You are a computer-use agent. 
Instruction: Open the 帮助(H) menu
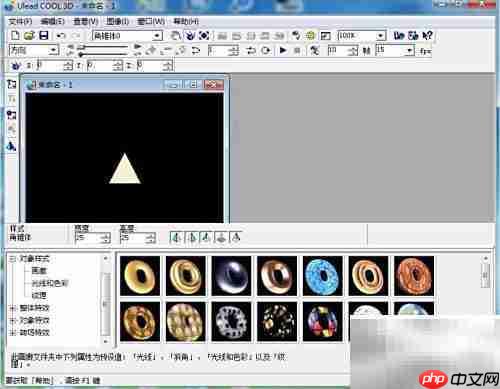pyautogui.click(x=186, y=22)
